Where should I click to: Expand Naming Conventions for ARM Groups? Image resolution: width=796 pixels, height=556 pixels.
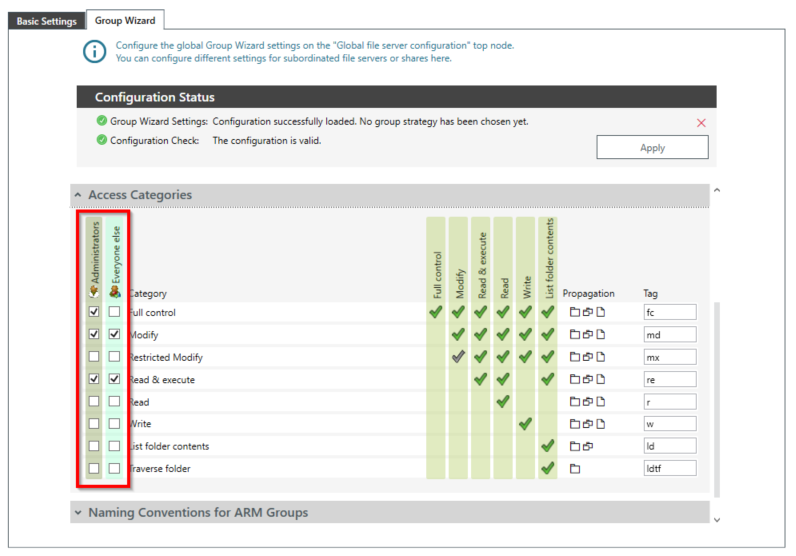[x=78, y=513]
